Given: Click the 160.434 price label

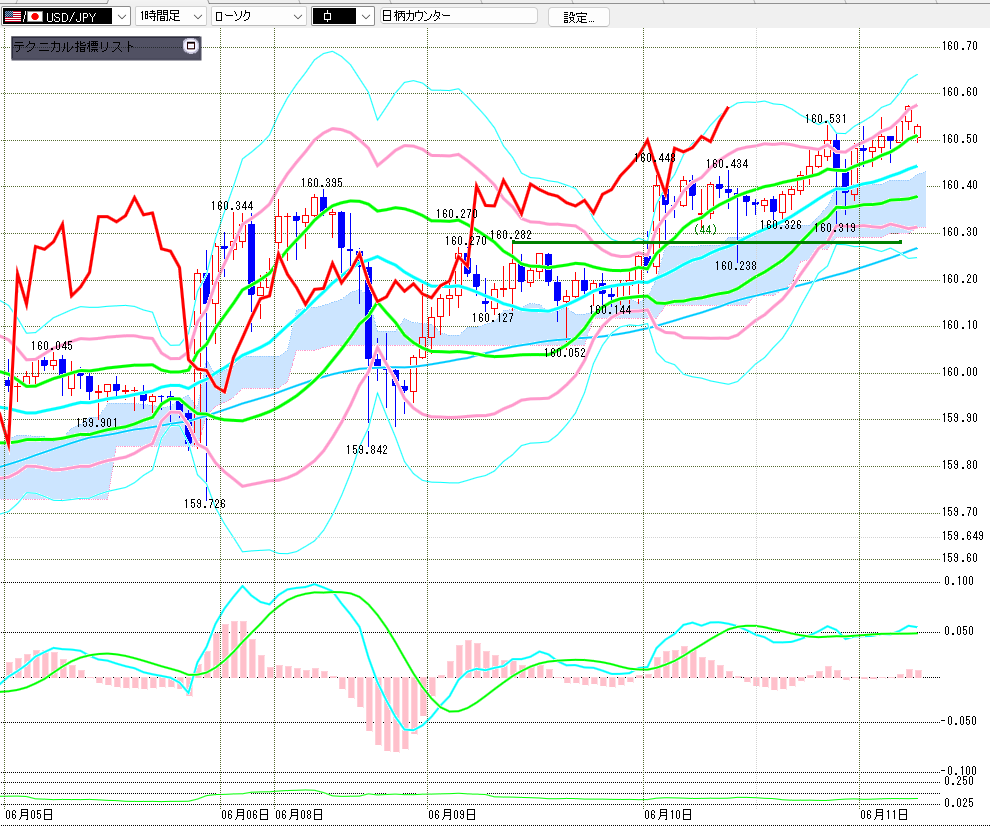Looking at the screenshot, I should 727,164.
